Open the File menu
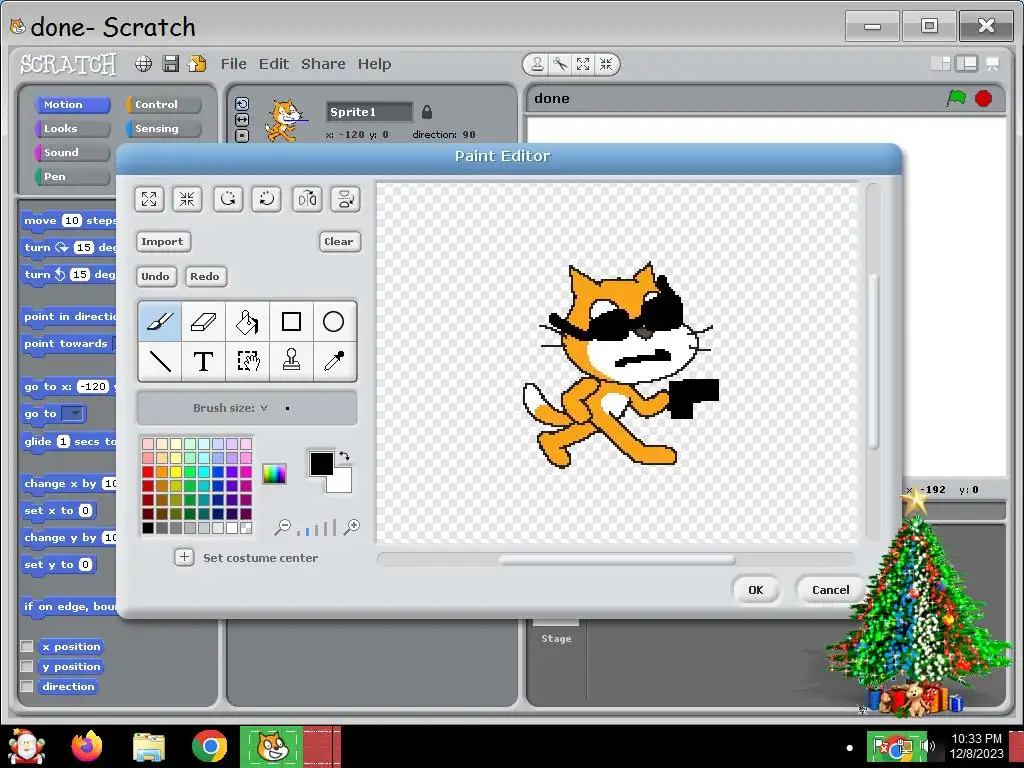Screen dimensions: 1024x768 pos(233,64)
